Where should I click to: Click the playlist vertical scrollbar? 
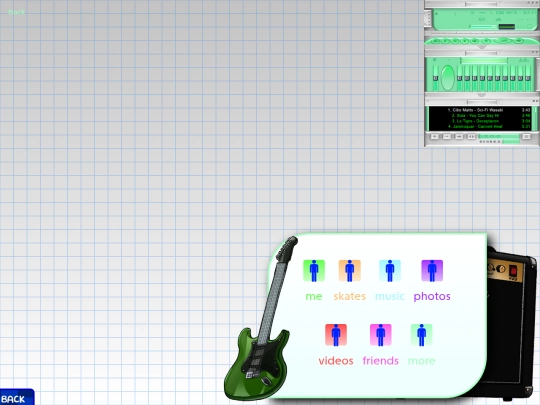[535, 118]
